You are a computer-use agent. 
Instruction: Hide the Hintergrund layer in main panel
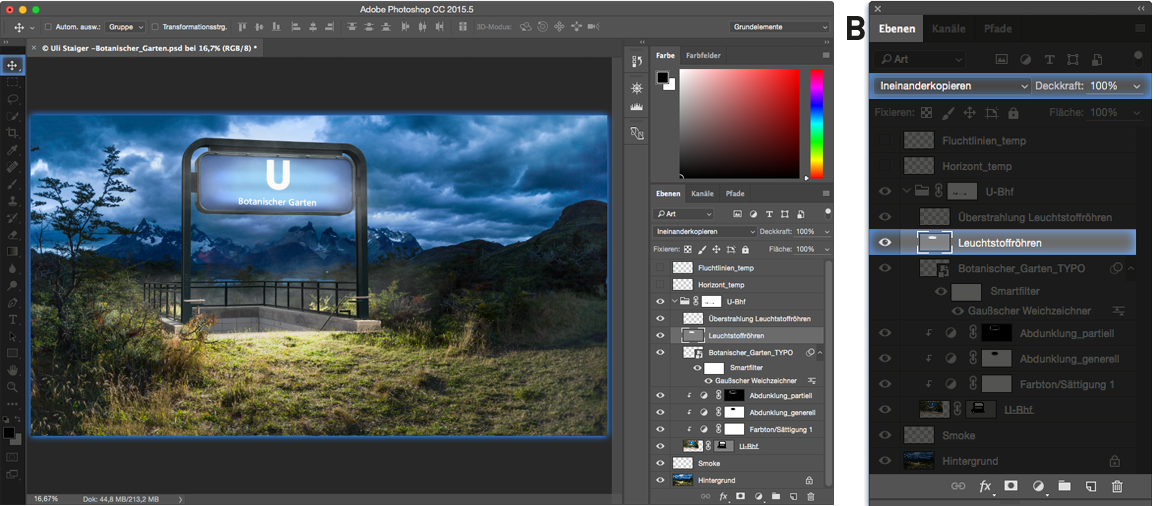point(660,480)
